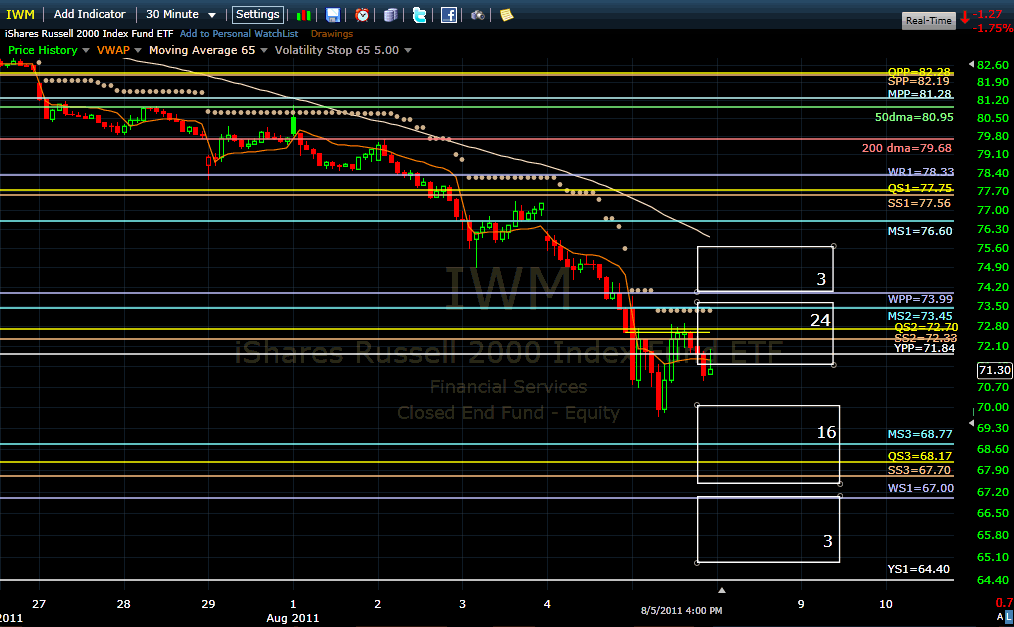The image size is (1014, 627).
Task: Click the date 29 on the time axis
Action: point(208,604)
